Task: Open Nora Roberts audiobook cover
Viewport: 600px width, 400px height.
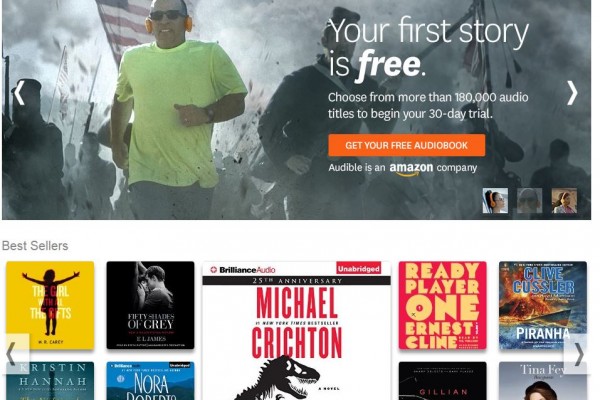Action: pyautogui.click(x=150, y=381)
